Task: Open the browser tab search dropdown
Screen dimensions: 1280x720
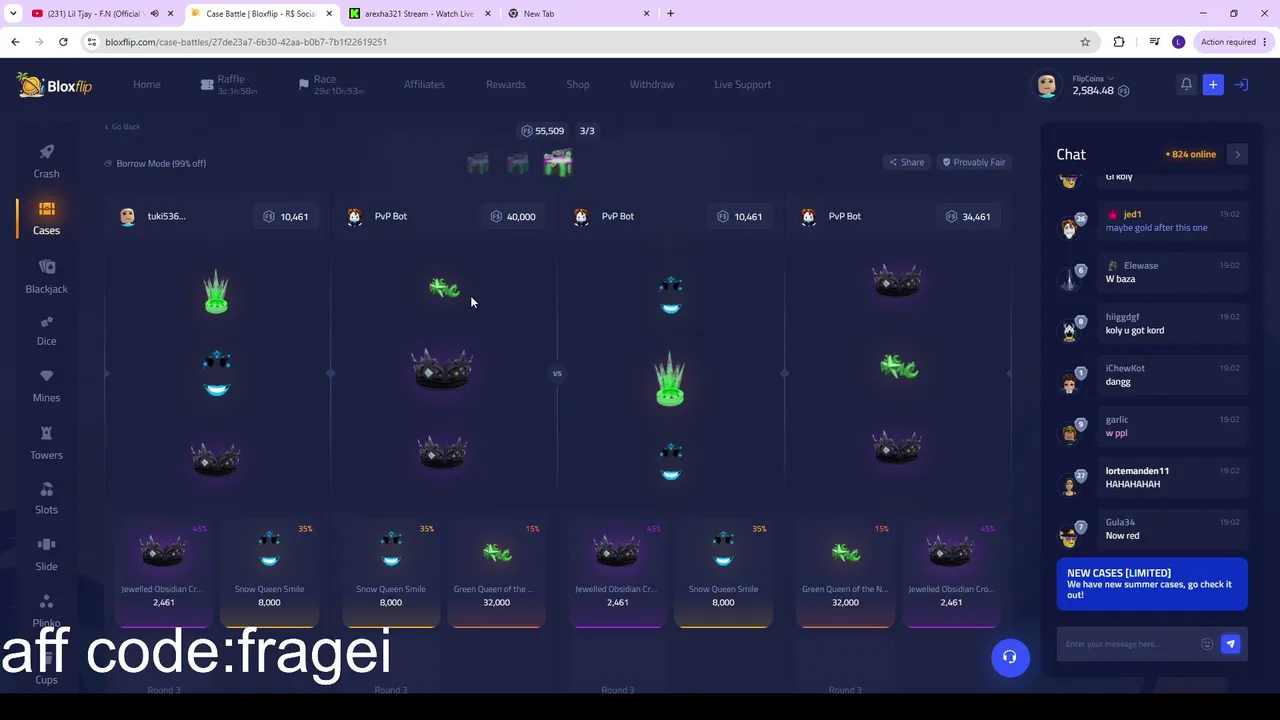Action: click(14, 14)
